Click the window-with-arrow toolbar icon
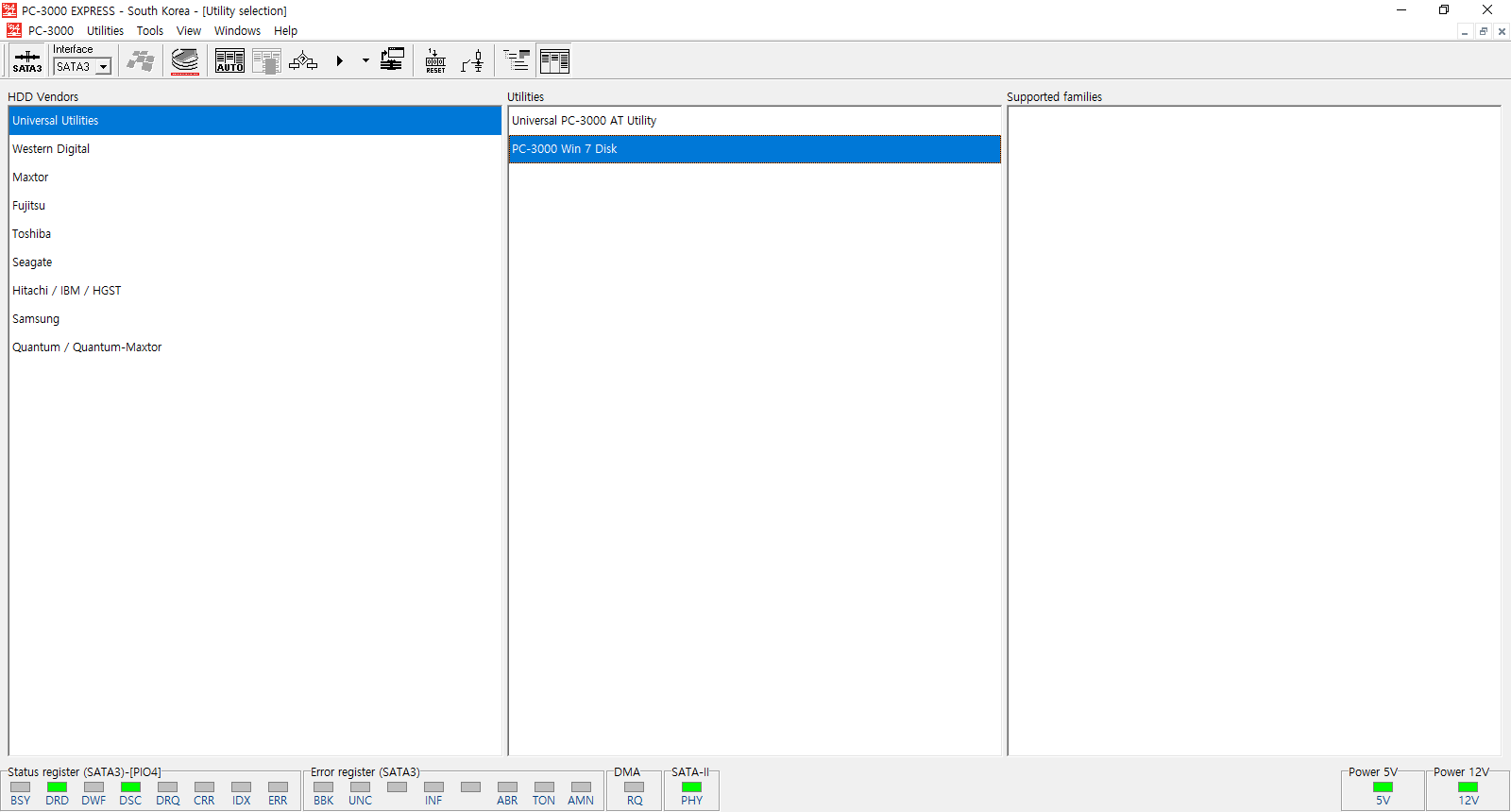Viewport: 1511px width, 812px height. point(392,60)
